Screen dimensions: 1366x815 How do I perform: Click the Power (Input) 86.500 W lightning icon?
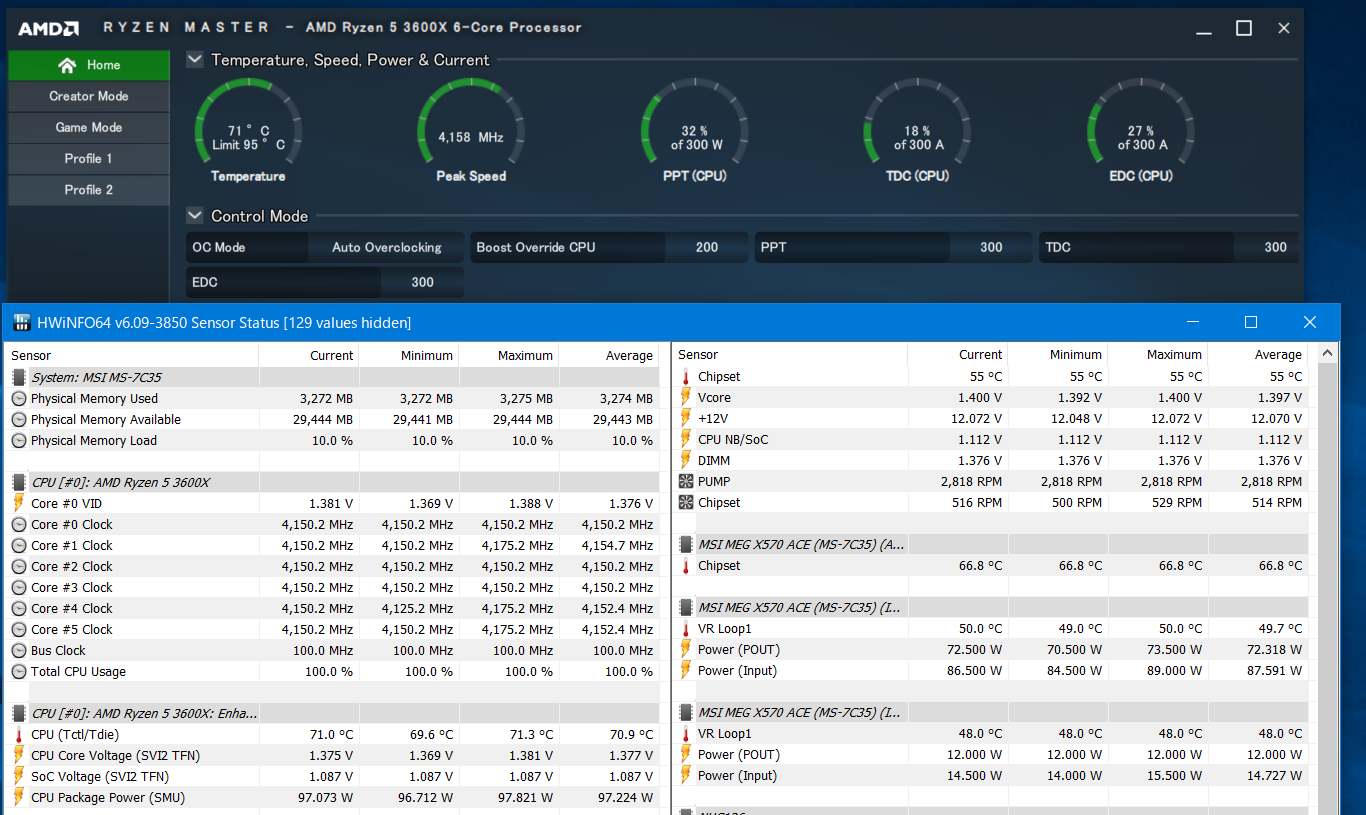pos(685,670)
